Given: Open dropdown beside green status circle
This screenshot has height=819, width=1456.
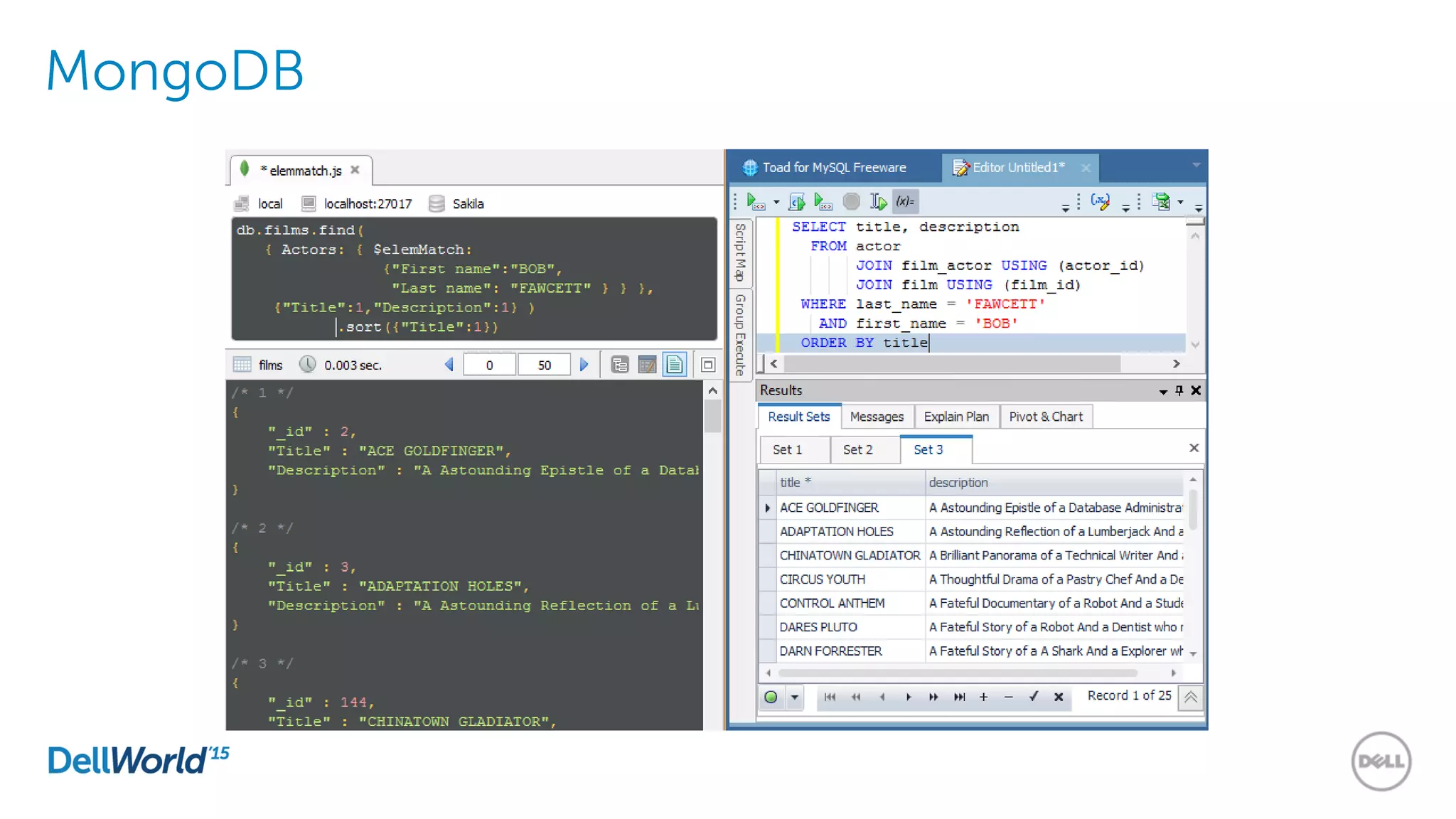Looking at the screenshot, I should [795, 697].
